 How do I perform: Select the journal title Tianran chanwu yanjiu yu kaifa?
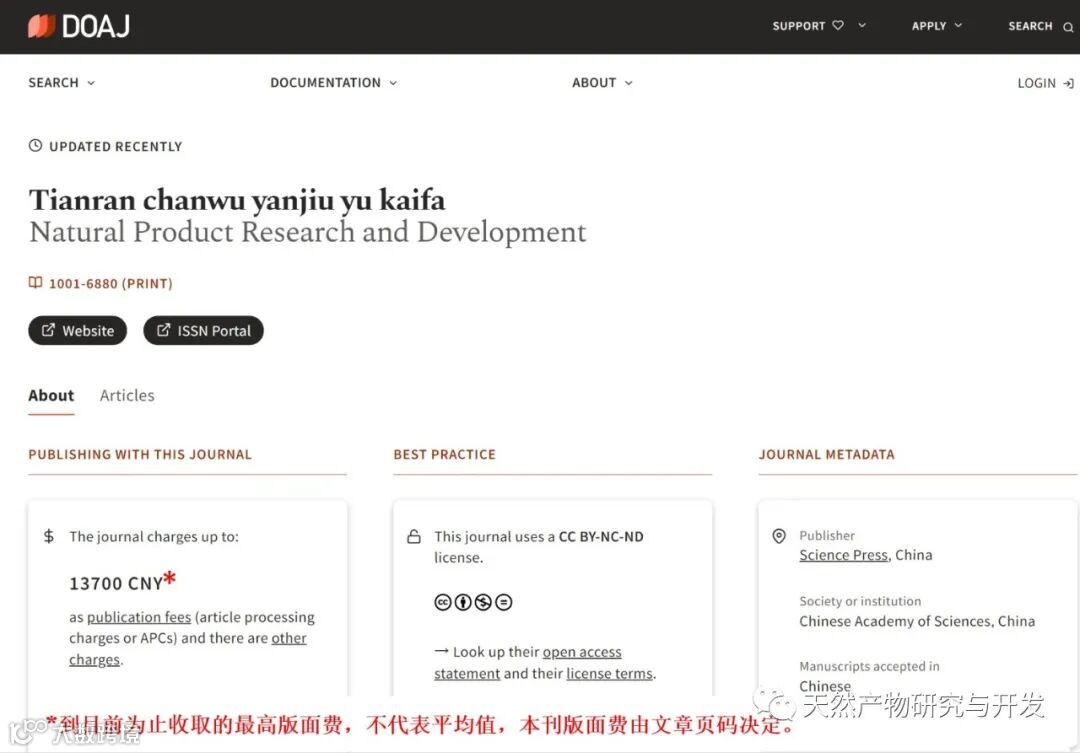point(237,200)
